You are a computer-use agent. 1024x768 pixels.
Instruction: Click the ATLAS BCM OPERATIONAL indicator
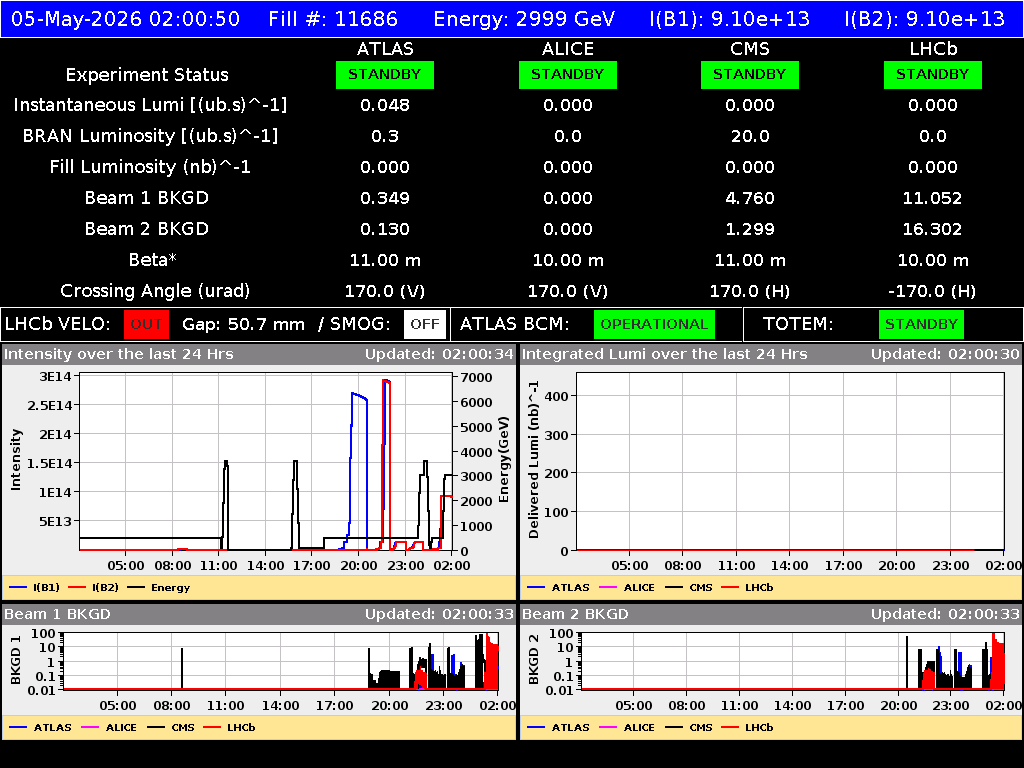click(x=654, y=325)
